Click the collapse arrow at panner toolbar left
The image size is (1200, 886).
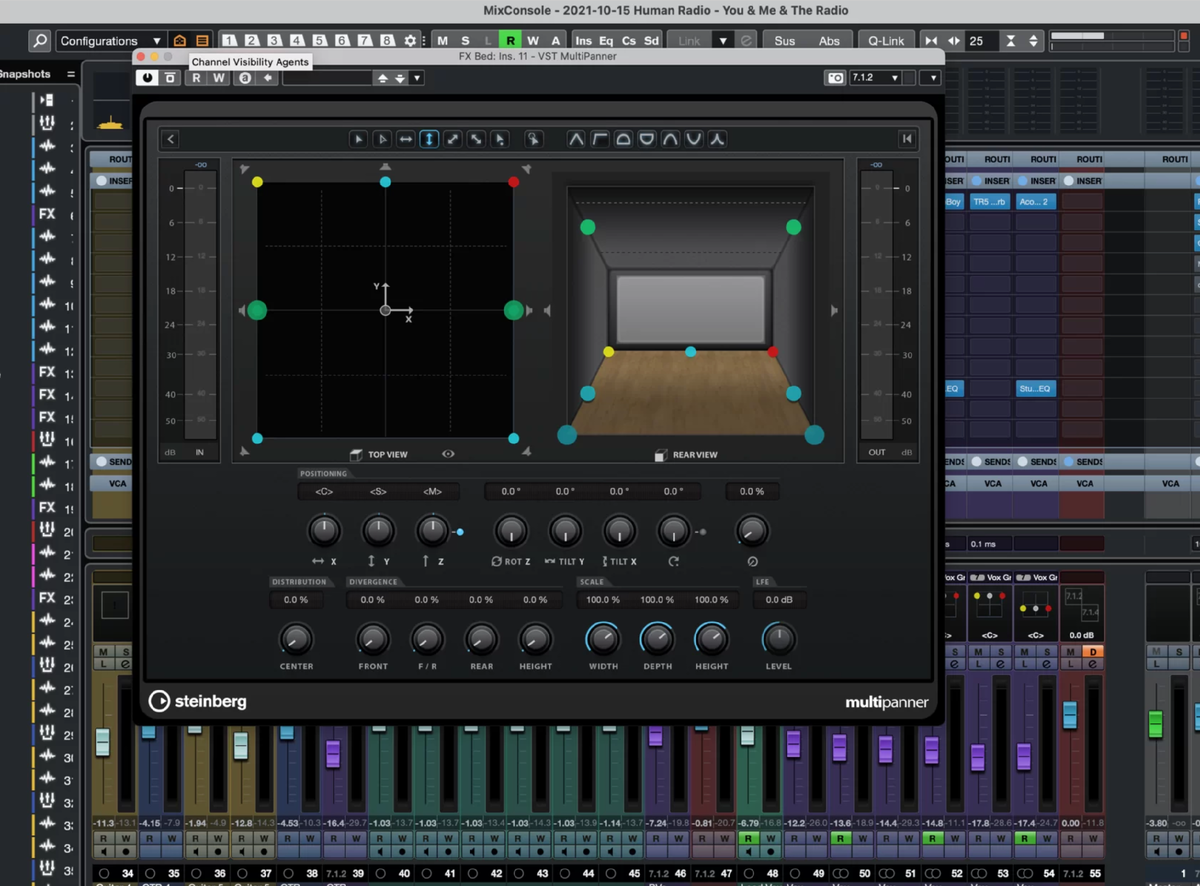click(x=170, y=139)
